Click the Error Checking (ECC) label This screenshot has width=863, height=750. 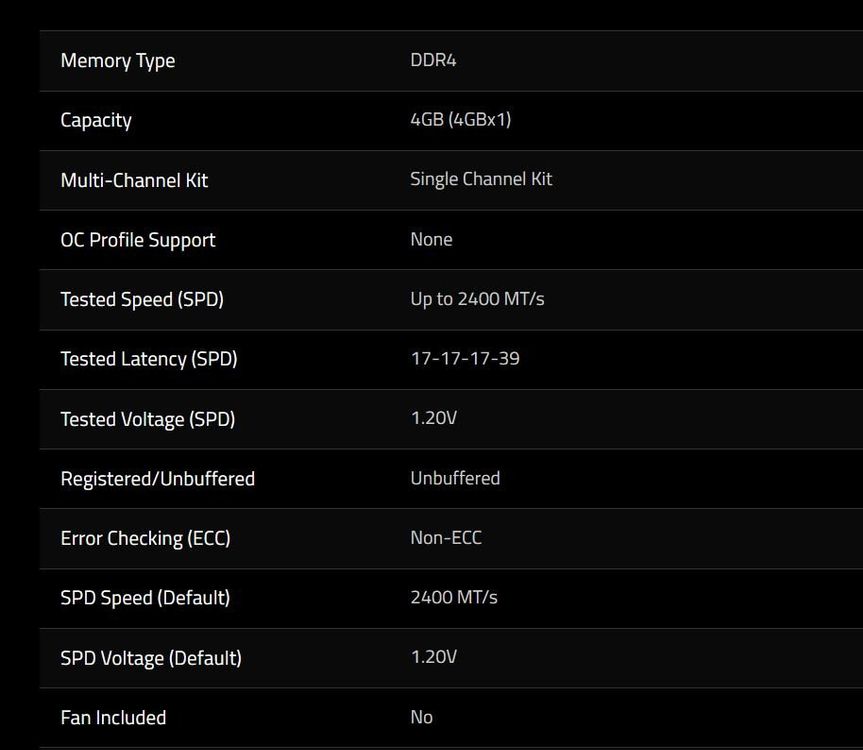pyautogui.click(x=146, y=539)
